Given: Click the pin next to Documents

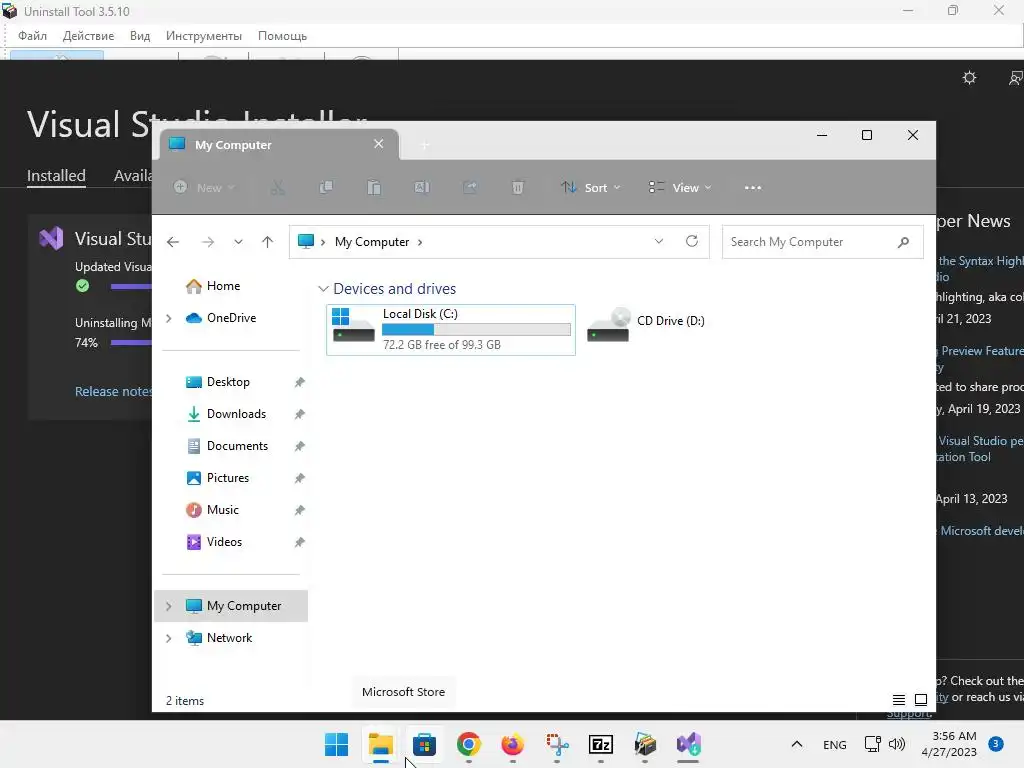Looking at the screenshot, I should [x=299, y=446].
